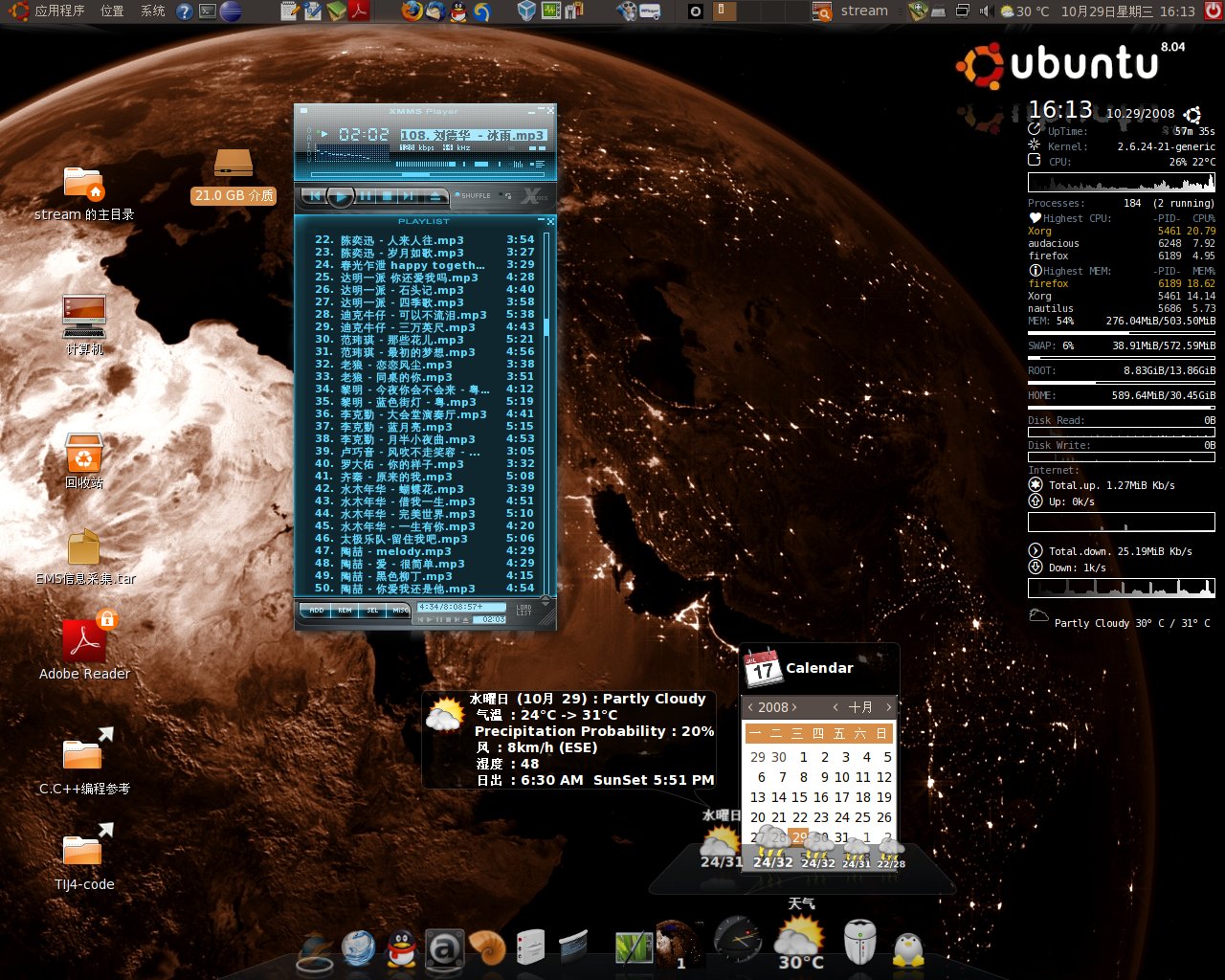The height and width of the screenshot is (980, 1225).
Task: Select track 22 陈奕迅 - 人来人往.mp3
Action: point(424,240)
